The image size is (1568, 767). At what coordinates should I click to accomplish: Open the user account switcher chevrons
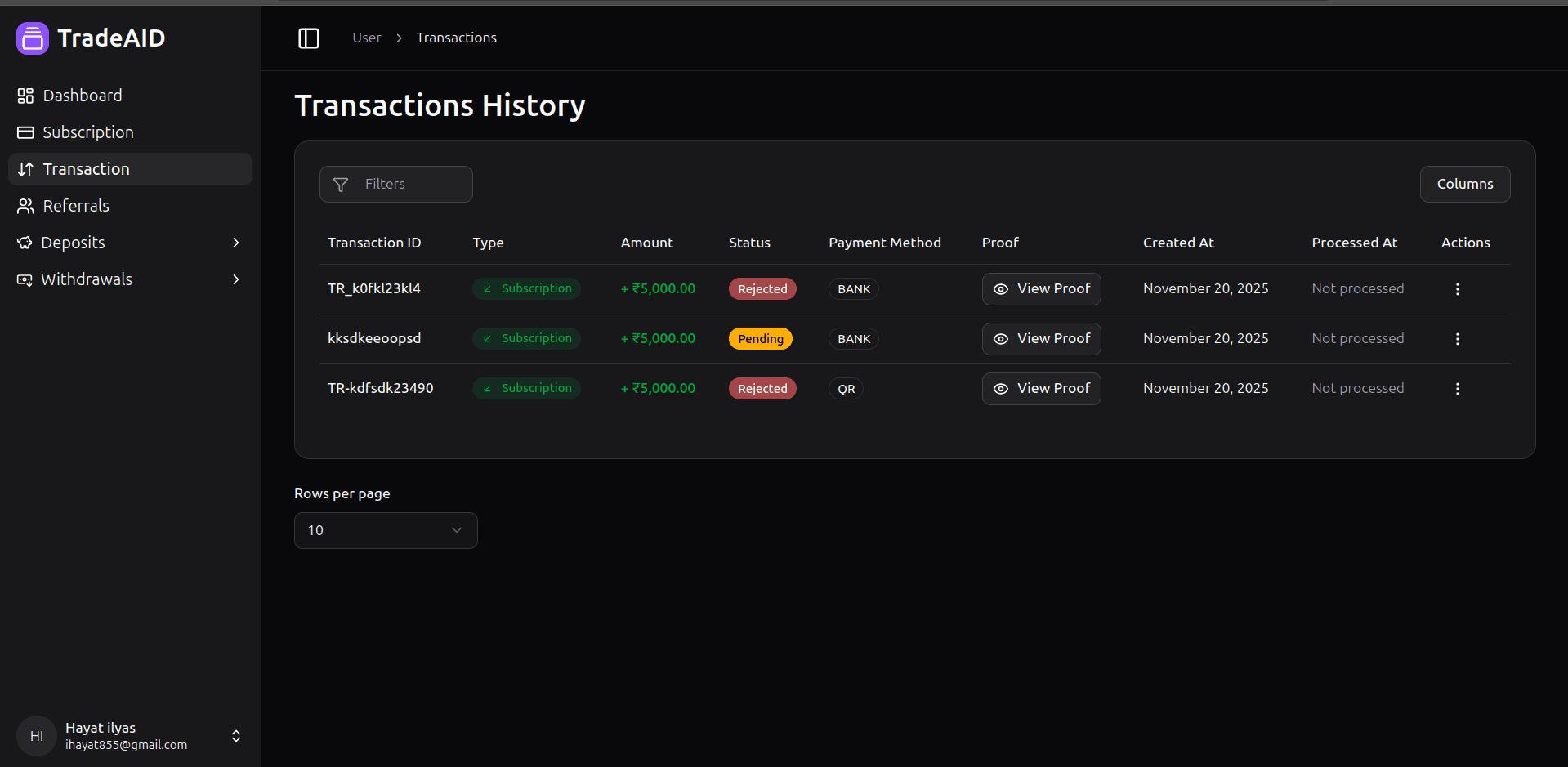236,736
